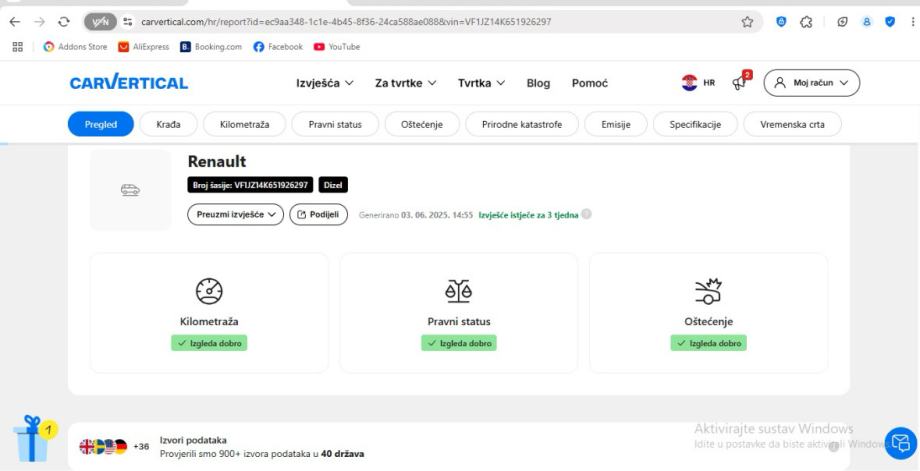Click the info icon beside report expiry
The height and width of the screenshot is (471, 920).
coord(587,214)
